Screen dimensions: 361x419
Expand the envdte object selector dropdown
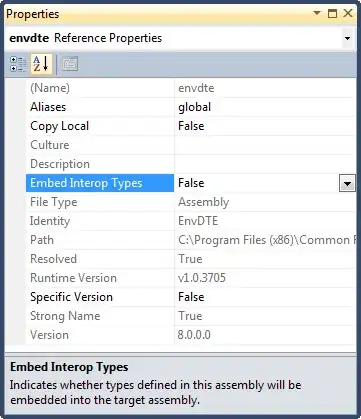pyautogui.click(x=347, y=38)
